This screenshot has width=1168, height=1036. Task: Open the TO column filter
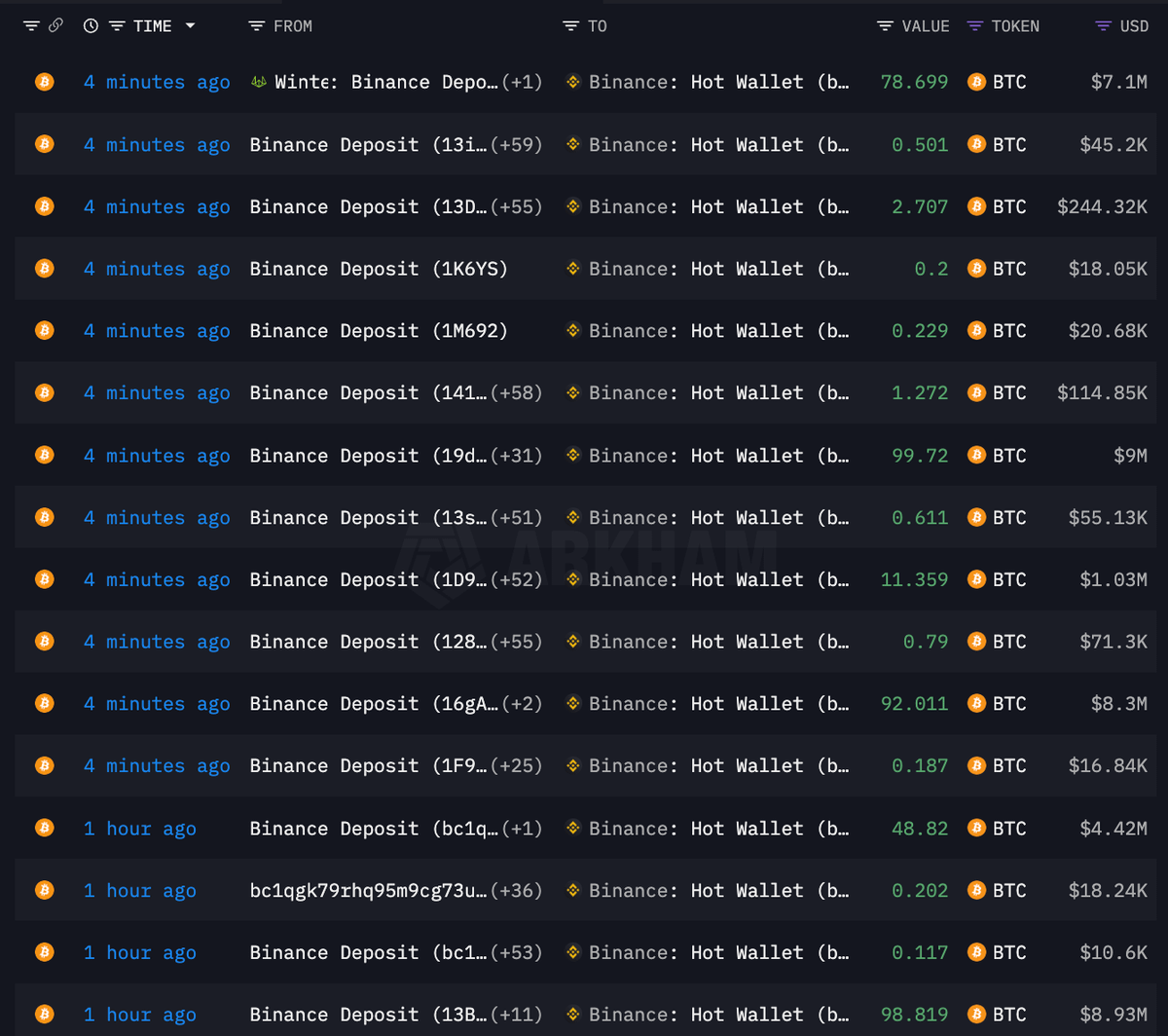(571, 26)
